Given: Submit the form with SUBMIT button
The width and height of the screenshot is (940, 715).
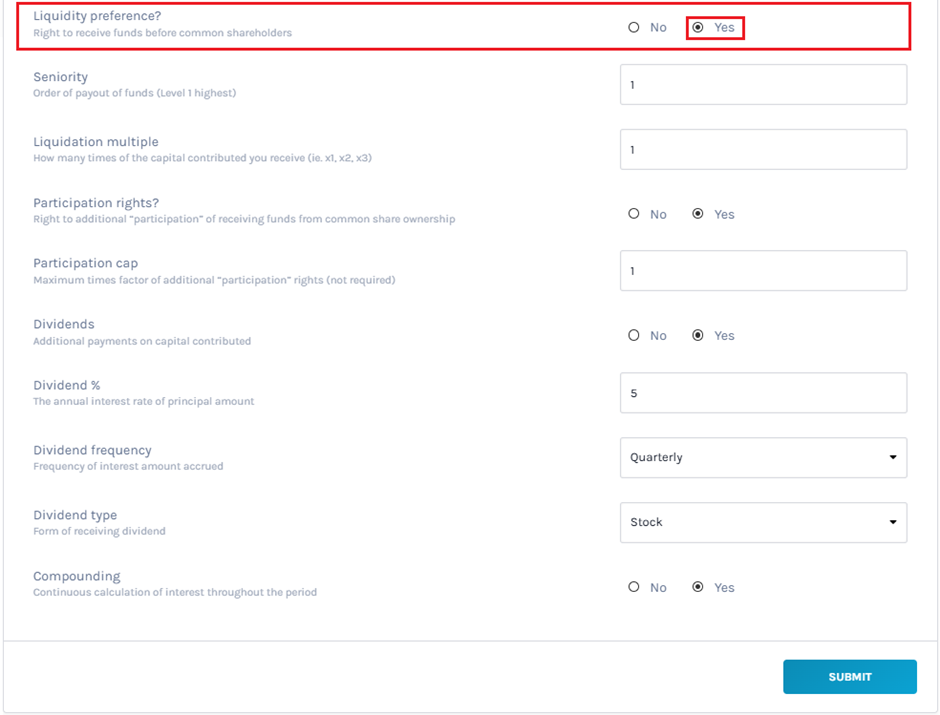Looking at the screenshot, I should 849,677.
